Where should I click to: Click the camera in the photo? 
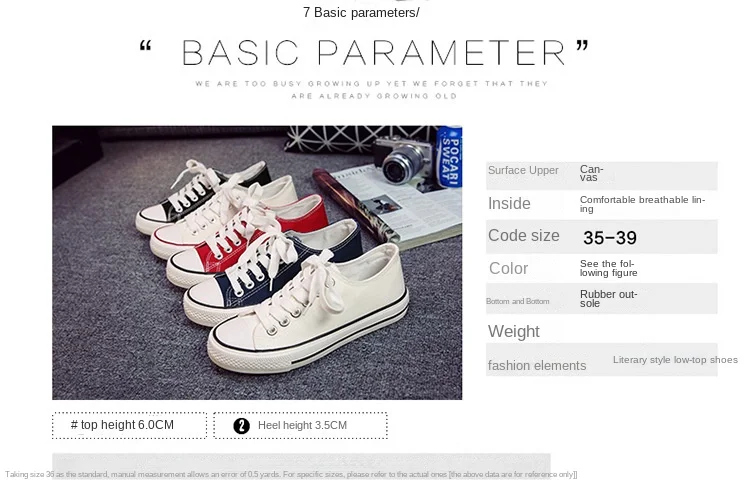404,159
